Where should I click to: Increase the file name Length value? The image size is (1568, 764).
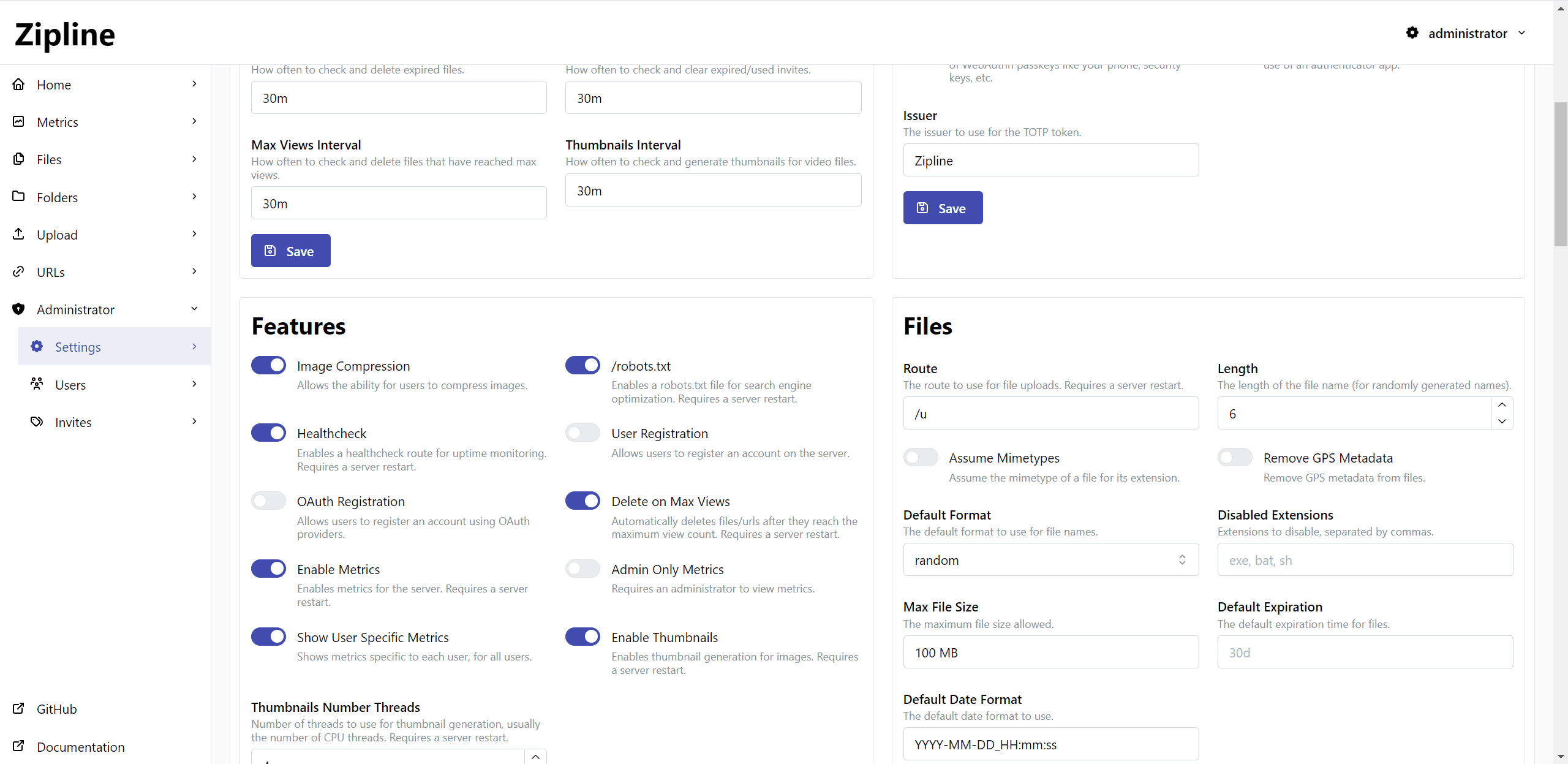click(1501, 405)
